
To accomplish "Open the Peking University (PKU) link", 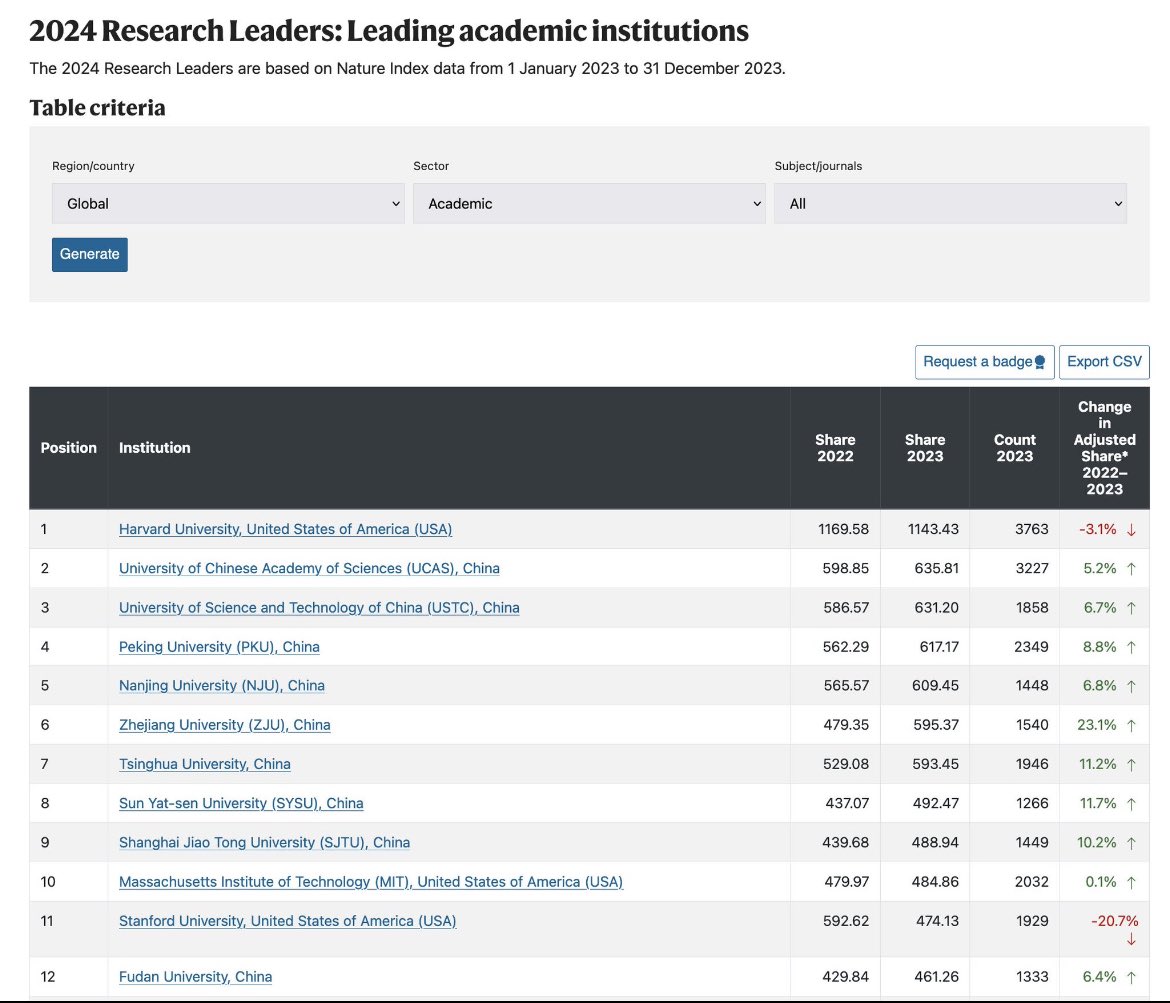I will click(x=219, y=647).
